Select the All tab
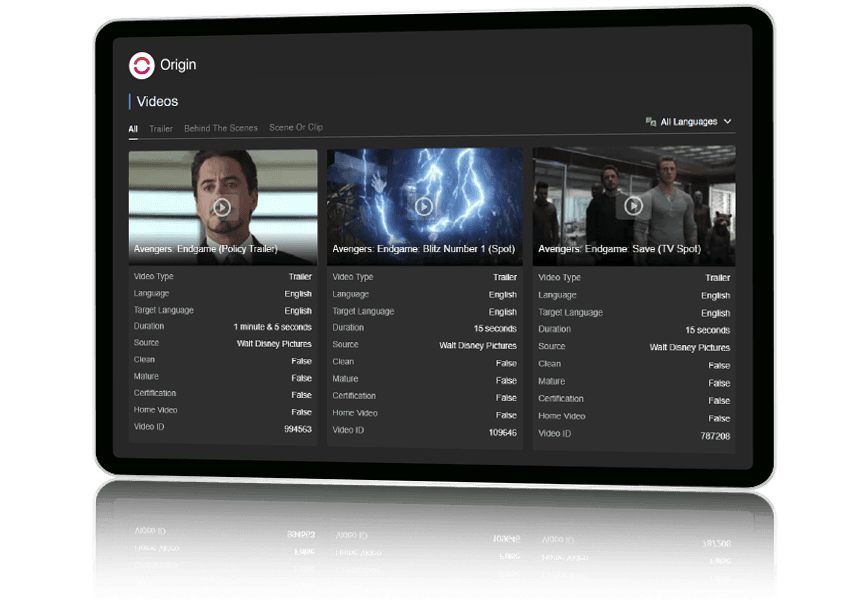The width and height of the screenshot is (867, 601). 133,129
